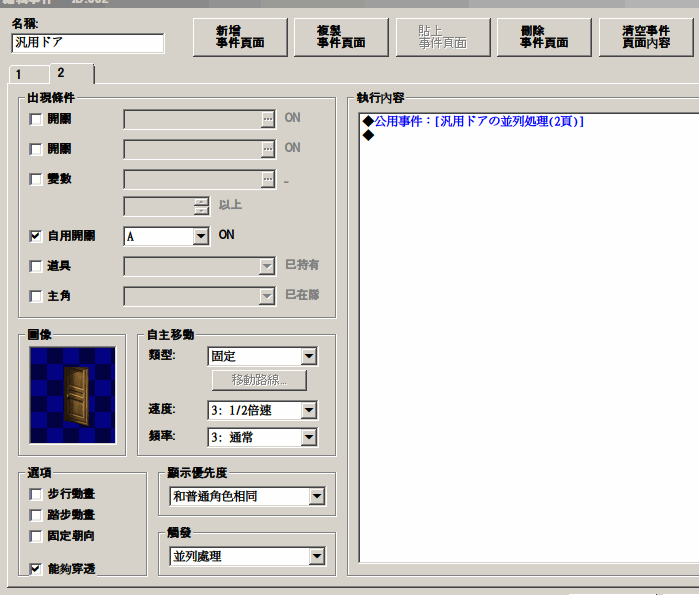Viewport: 699px width, 595px height.
Task: Click the door image thumbnail
Action: point(72,395)
